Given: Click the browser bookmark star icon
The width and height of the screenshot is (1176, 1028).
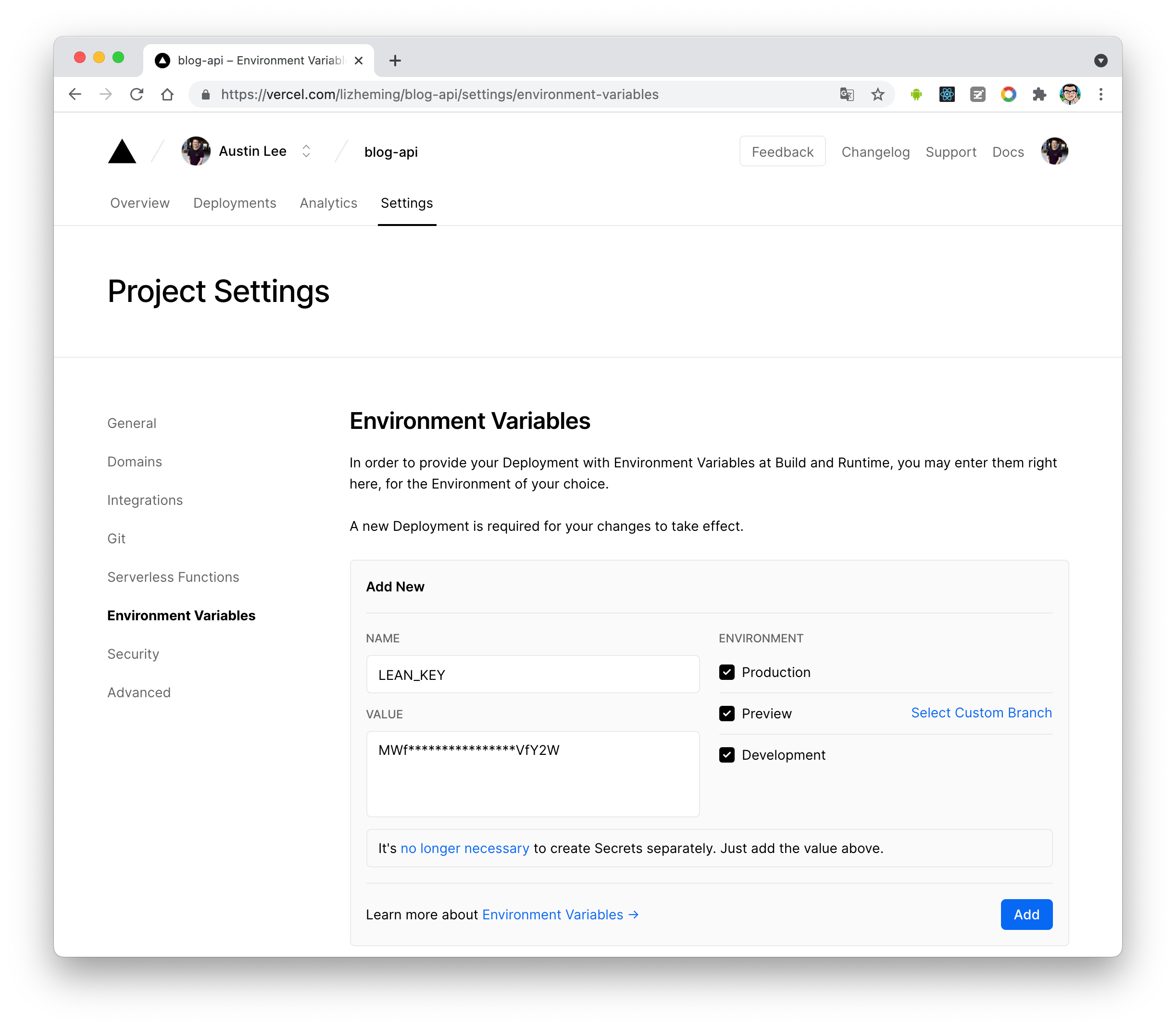Looking at the screenshot, I should tap(877, 94).
